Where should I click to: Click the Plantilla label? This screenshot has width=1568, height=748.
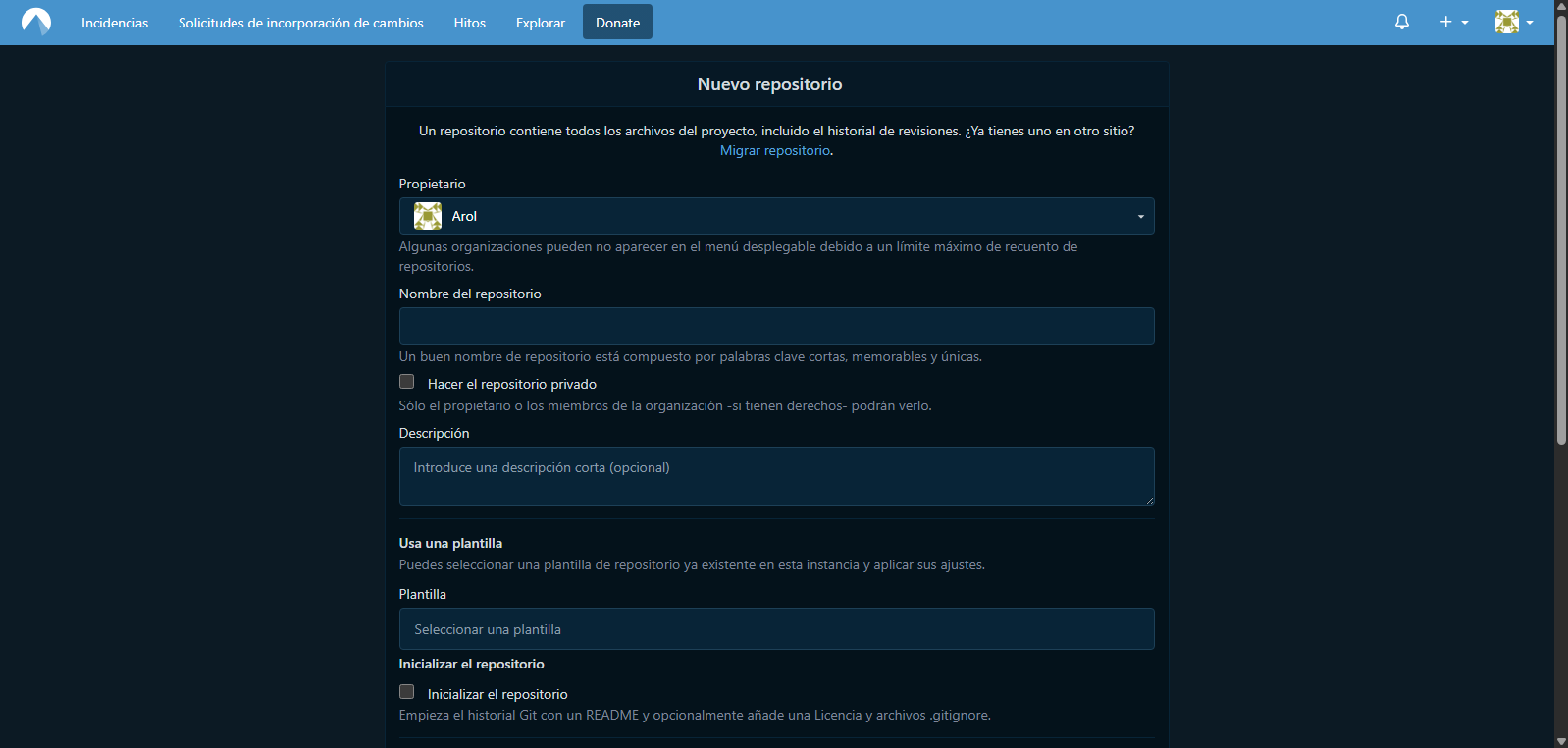coord(422,594)
